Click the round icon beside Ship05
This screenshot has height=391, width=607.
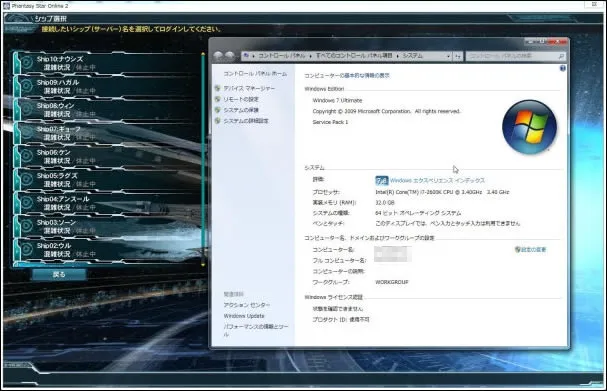pos(26,179)
